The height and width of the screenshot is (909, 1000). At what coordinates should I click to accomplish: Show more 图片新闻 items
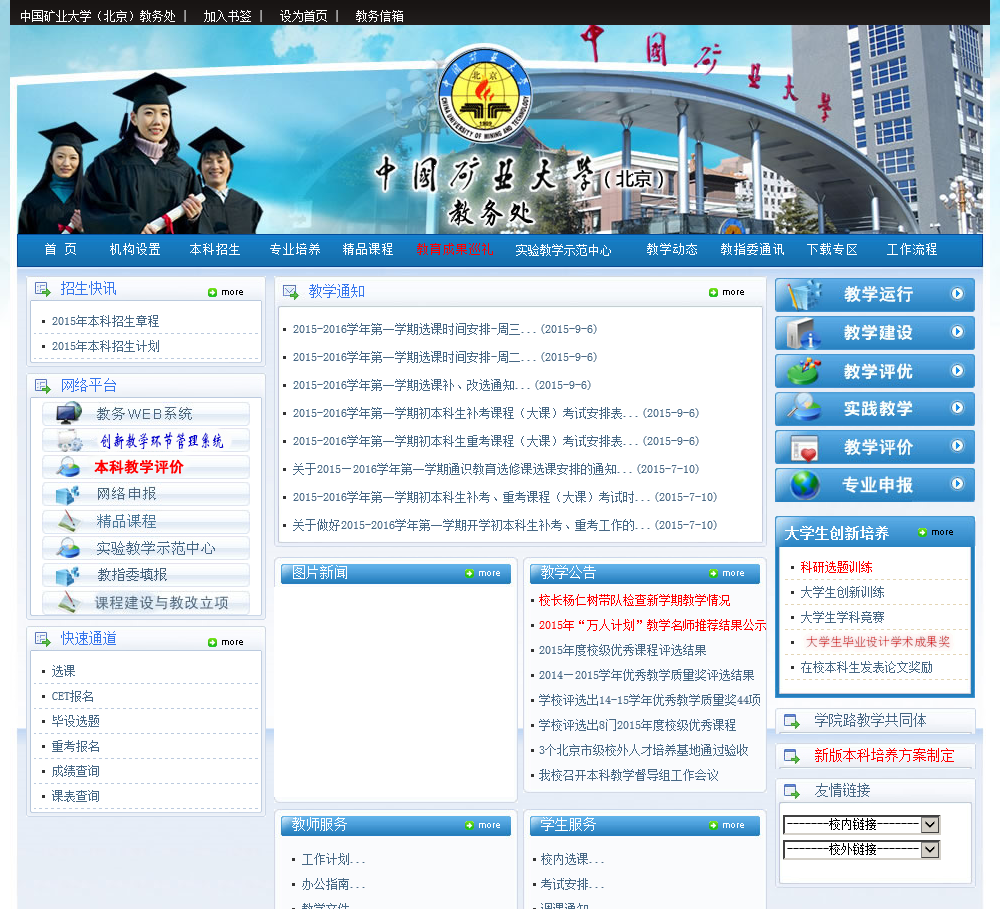[483, 573]
